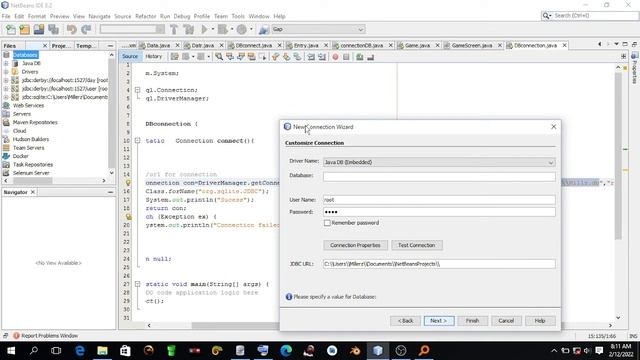
Task: Expand the Drivers tree node
Action: [x=6, y=72]
